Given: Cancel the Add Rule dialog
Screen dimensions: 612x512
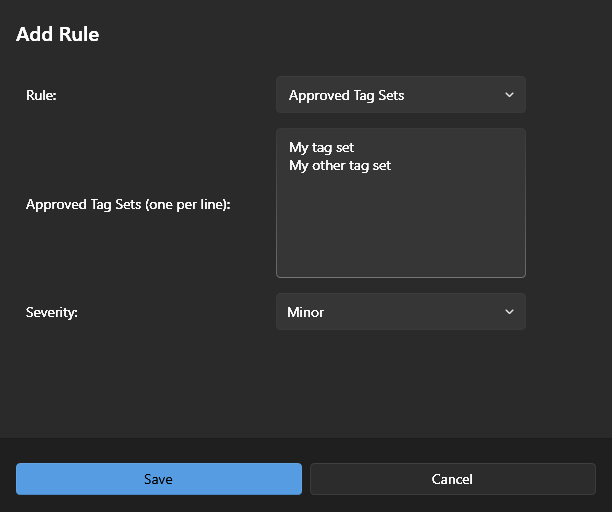Looking at the screenshot, I should [452, 479].
